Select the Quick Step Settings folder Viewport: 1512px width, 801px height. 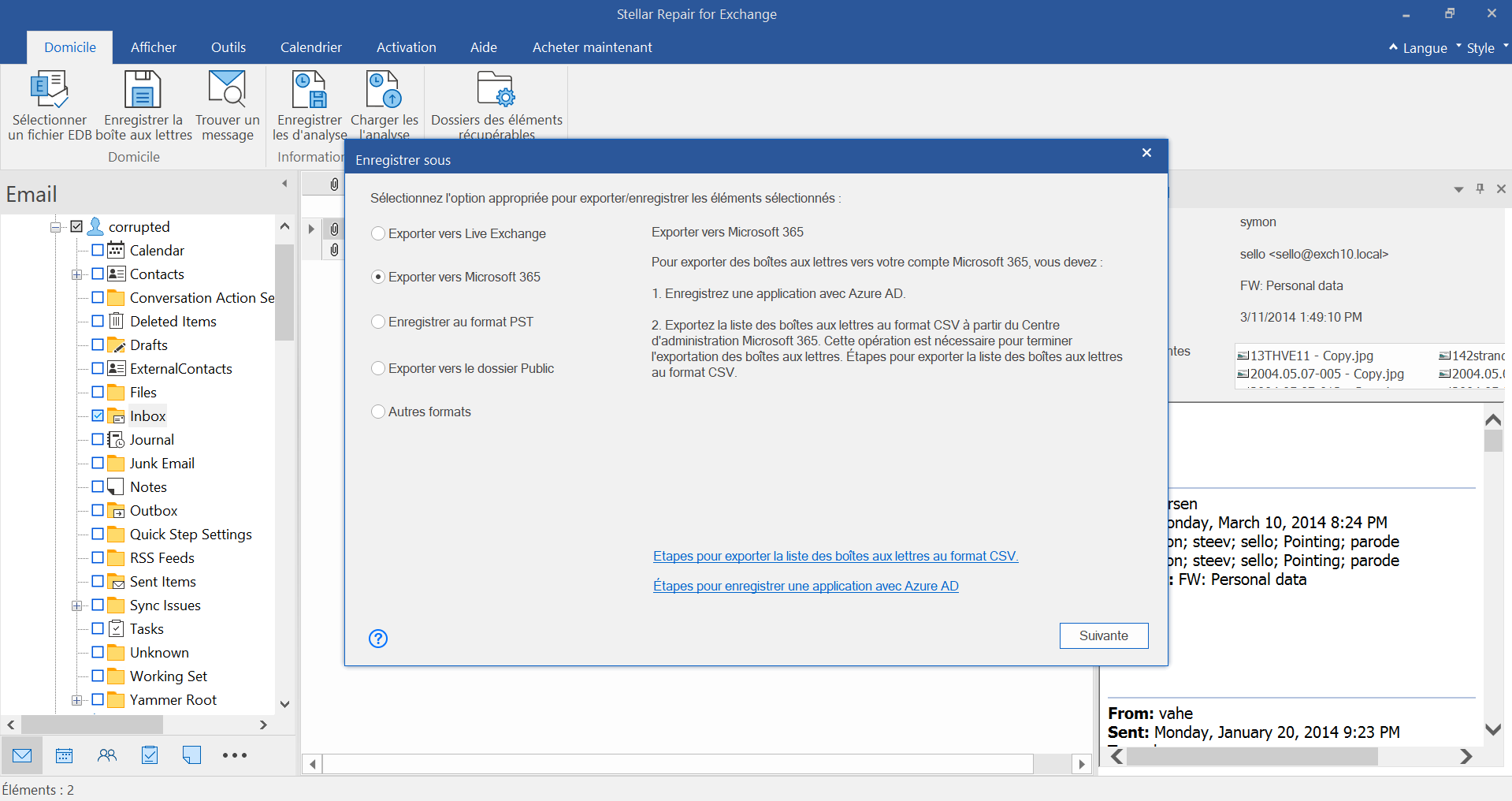coord(191,534)
